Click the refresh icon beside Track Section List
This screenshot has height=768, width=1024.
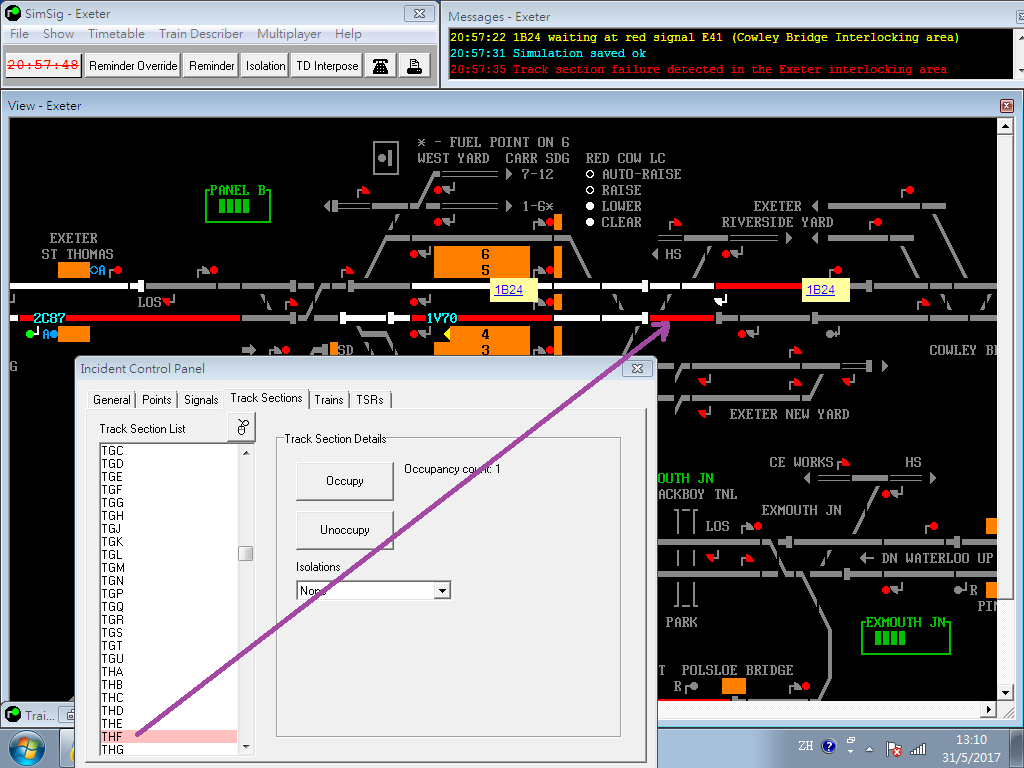[x=242, y=427]
